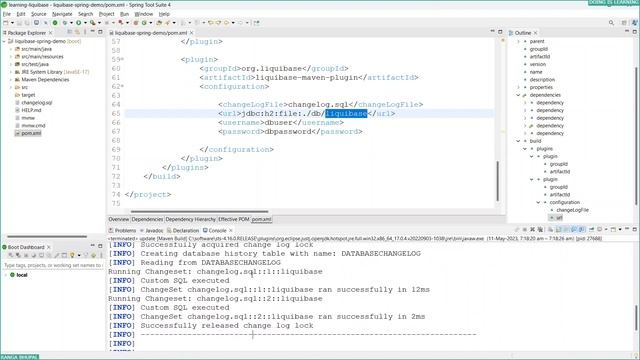Click the console vertical scrollbar

pos(636,317)
